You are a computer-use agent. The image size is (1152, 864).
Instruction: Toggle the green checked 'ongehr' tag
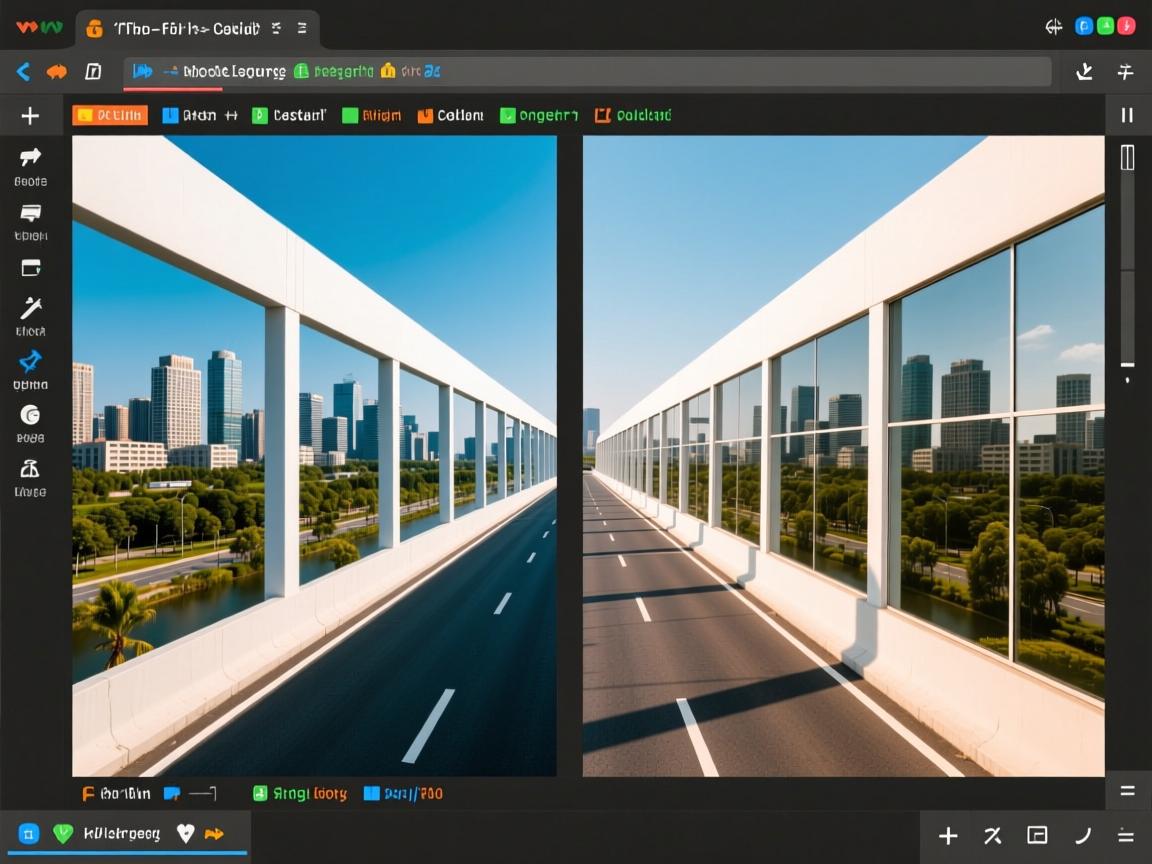[x=538, y=115]
